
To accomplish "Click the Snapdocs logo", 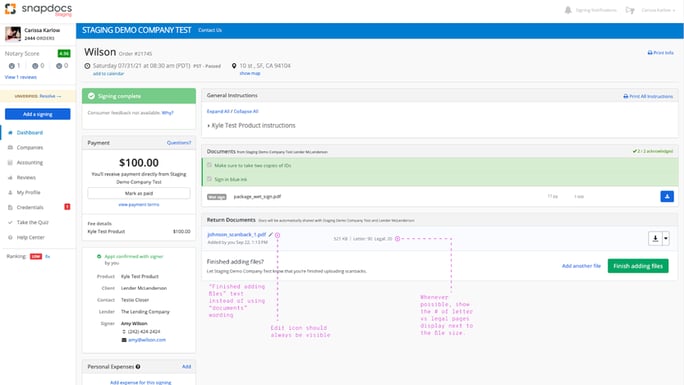I will click(38, 9).
